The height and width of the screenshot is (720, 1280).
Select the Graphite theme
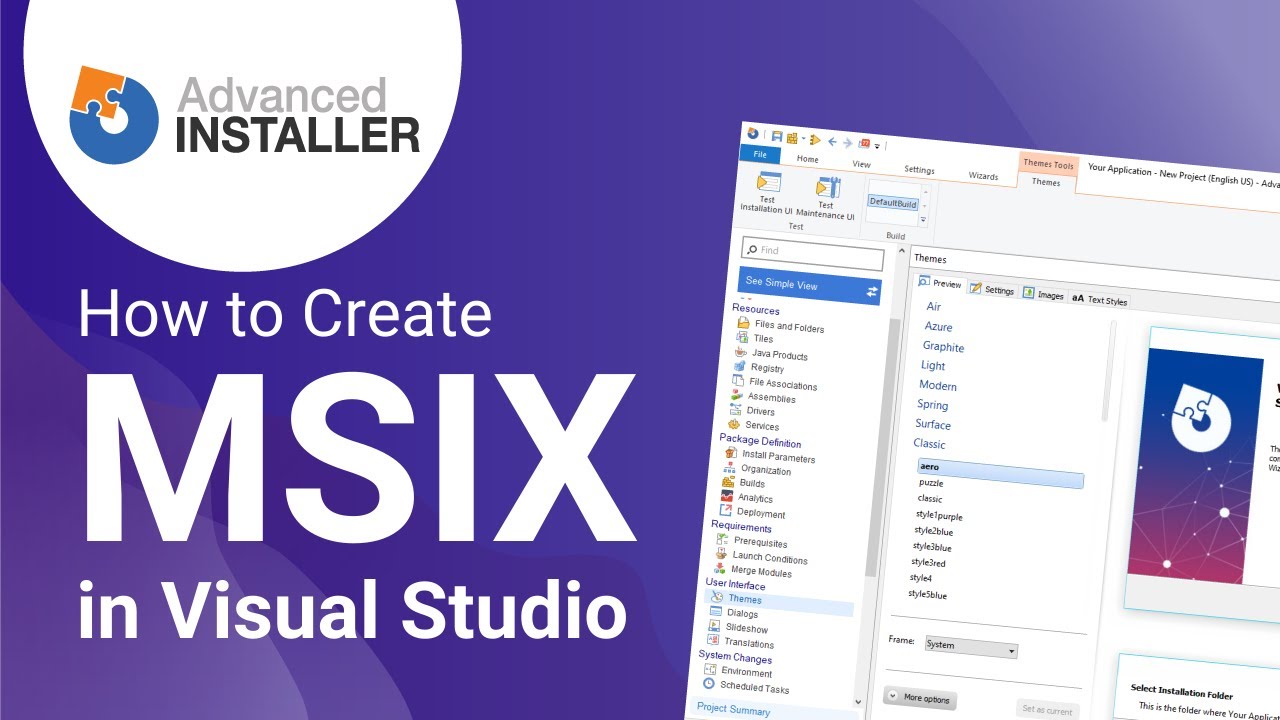[x=943, y=347]
